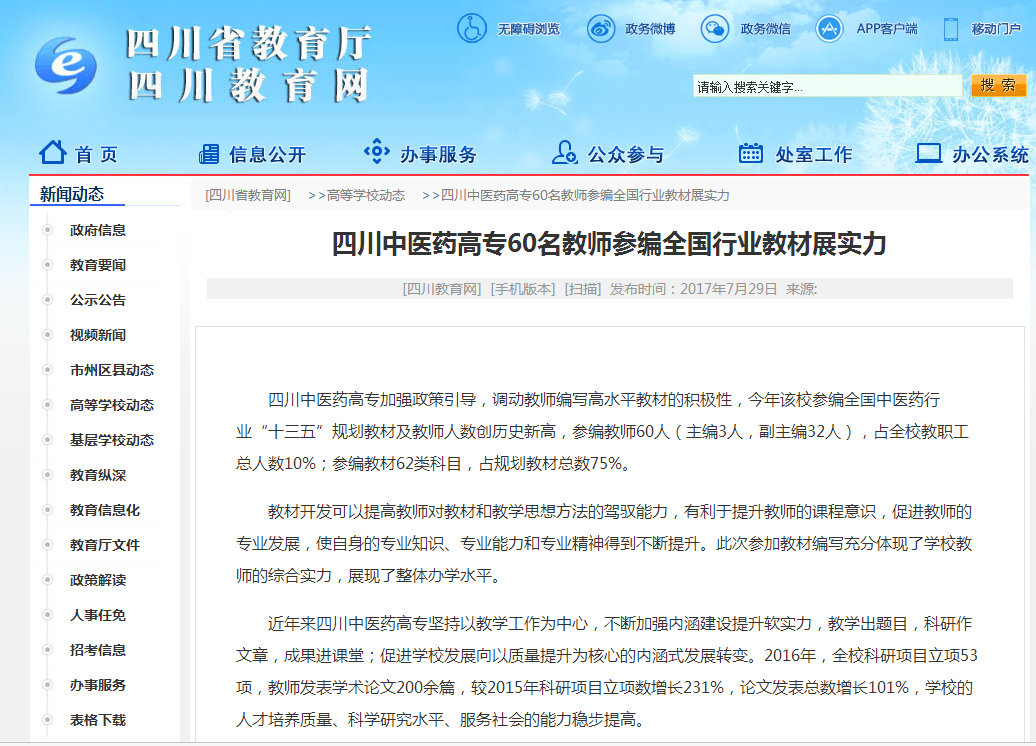Click the accessibility (无障碍浏览) wheelchair icon
1036x746 pixels.
(x=471, y=28)
